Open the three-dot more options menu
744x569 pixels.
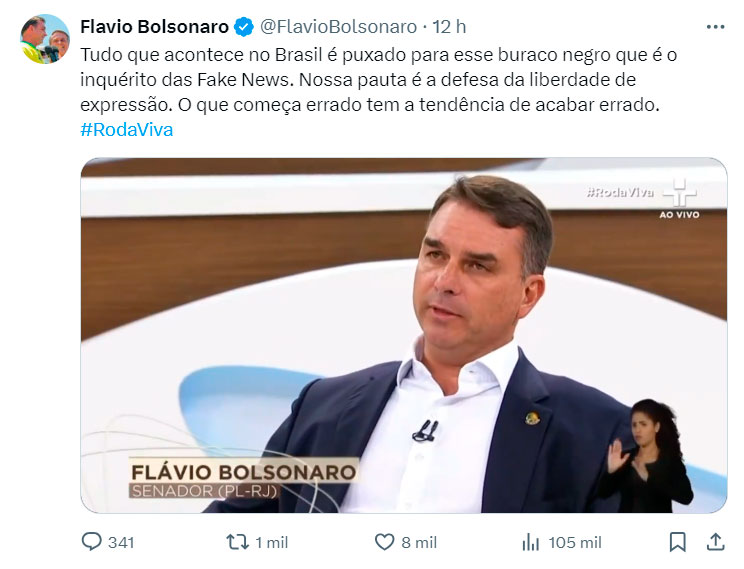715,27
